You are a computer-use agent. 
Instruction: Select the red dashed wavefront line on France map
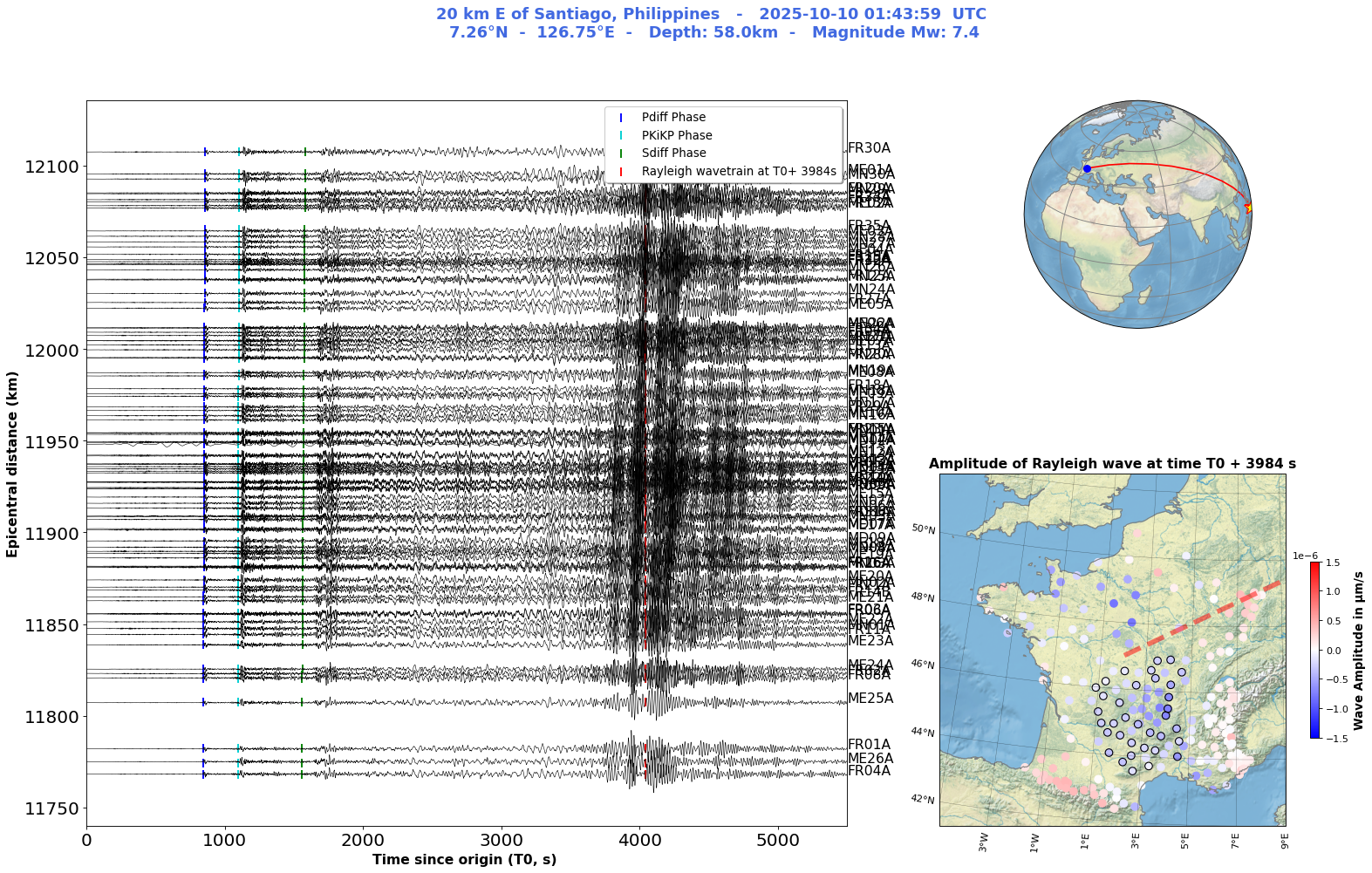tap(1204, 616)
